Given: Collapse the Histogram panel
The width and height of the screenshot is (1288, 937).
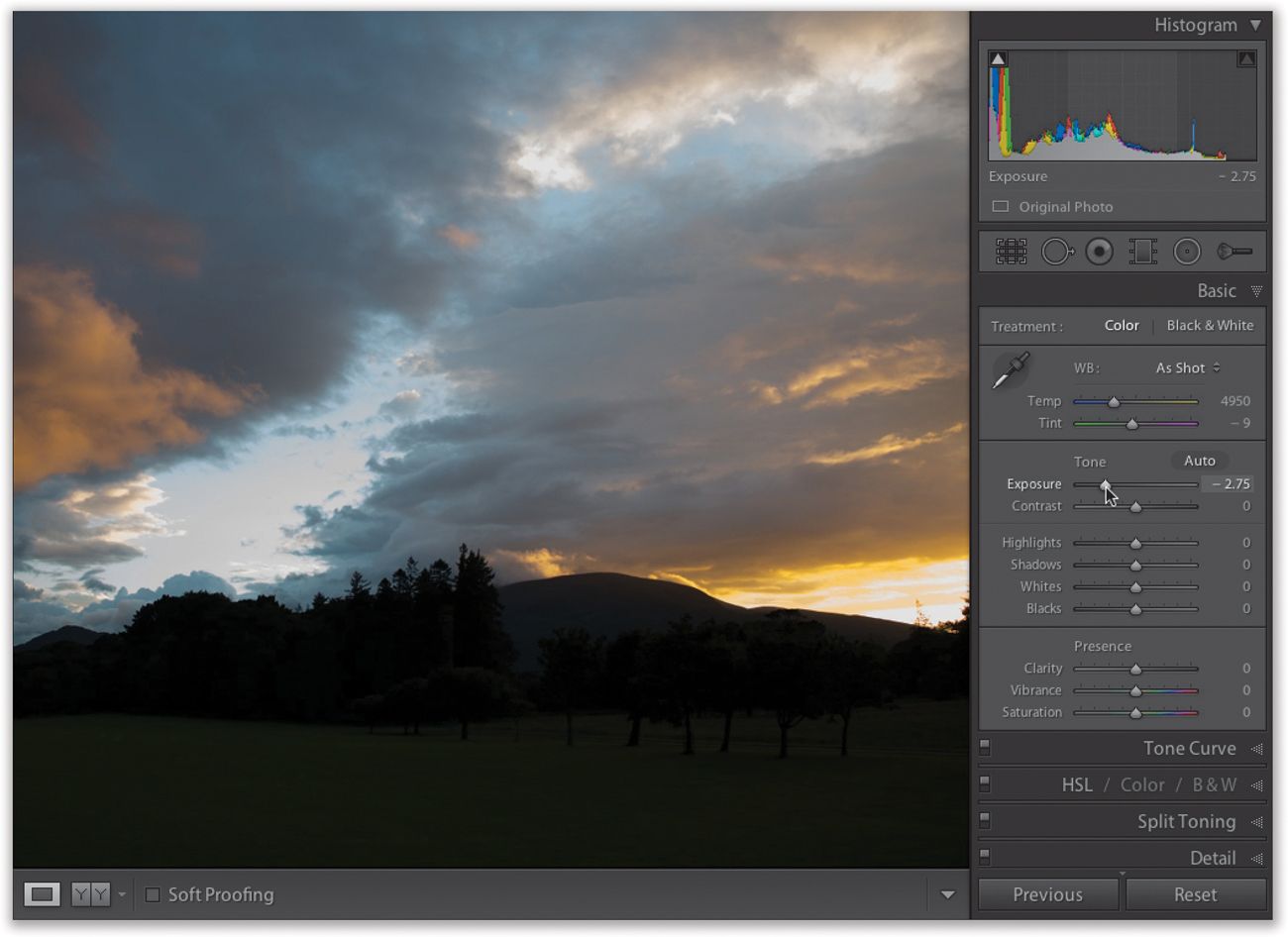Looking at the screenshot, I should click(1255, 26).
